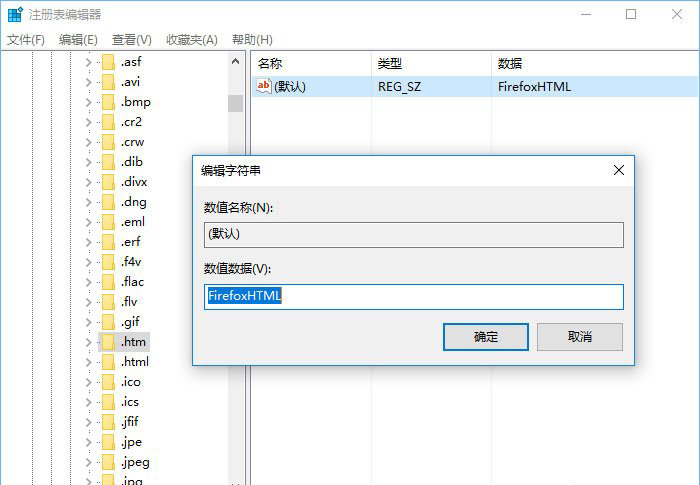Click the .flac folder icon
This screenshot has width=700, height=485.
tap(108, 282)
